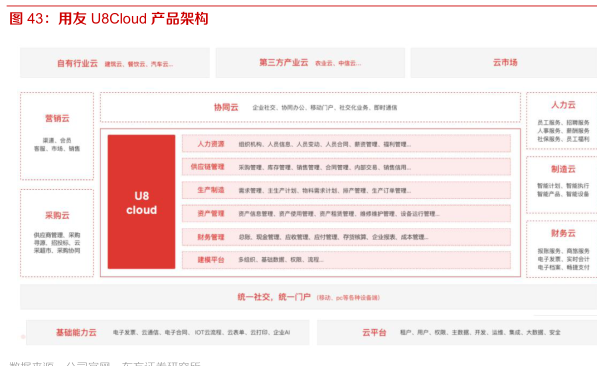Viewport: 597px width, 366px height.
Task: Select the '制造云' heading
Action: point(563,169)
